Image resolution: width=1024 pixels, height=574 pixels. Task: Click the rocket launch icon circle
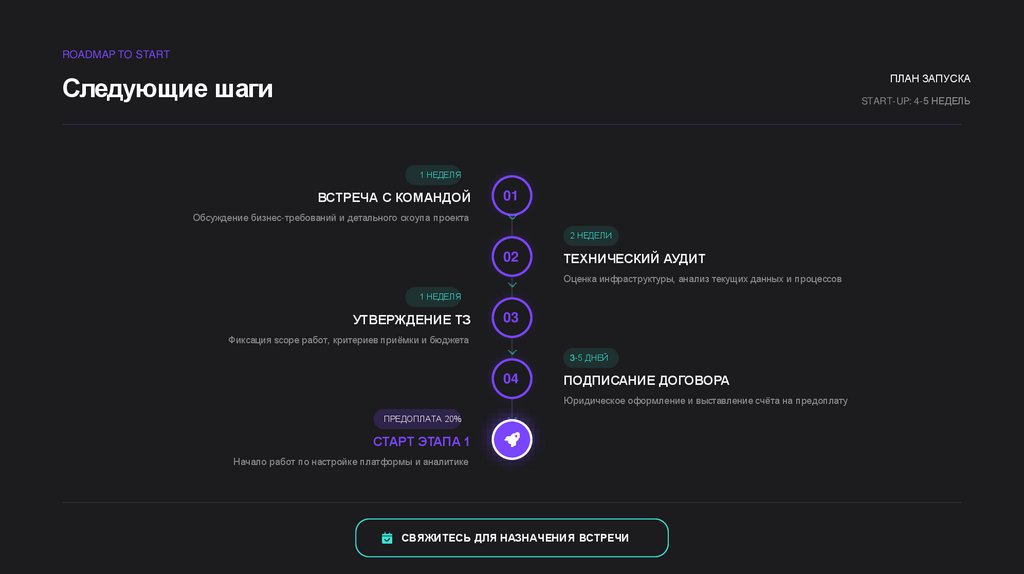point(511,439)
